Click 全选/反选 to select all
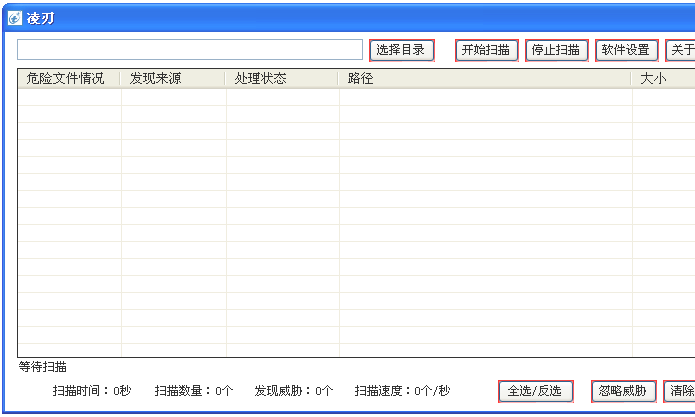This screenshot has width=695, height=417. tap(535, 391)
